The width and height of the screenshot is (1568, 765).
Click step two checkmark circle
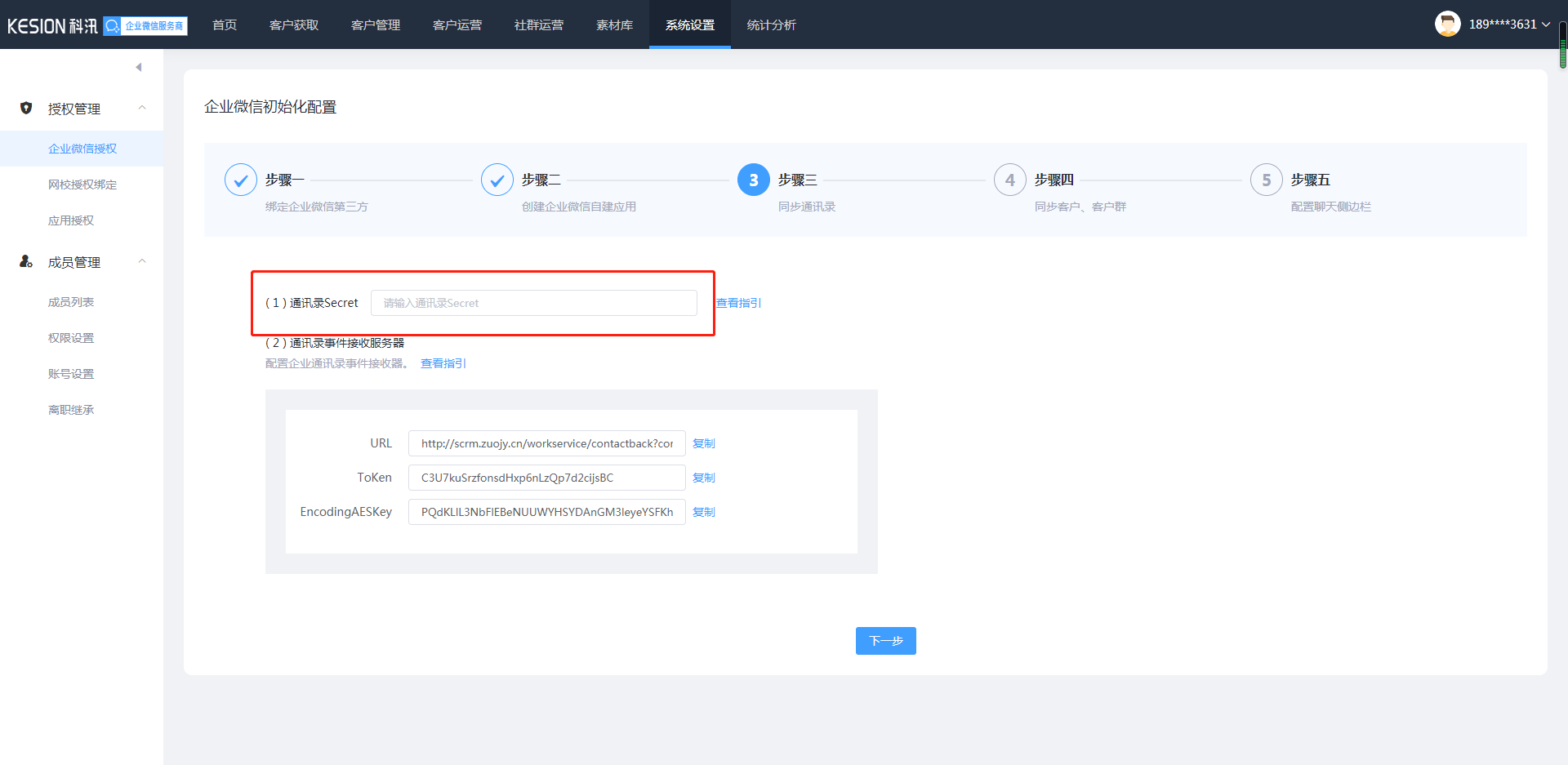[497, 180]
